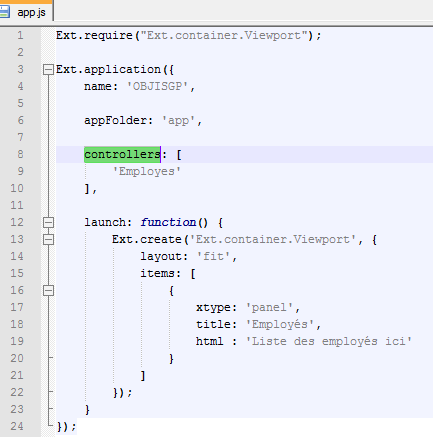The image size is (433, 437).
Task: Click the name property on line 4
Action: [98, 86]
